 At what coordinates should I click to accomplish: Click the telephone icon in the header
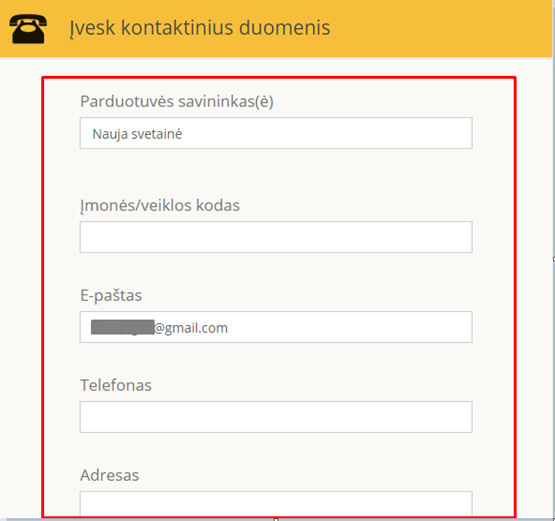28,29
